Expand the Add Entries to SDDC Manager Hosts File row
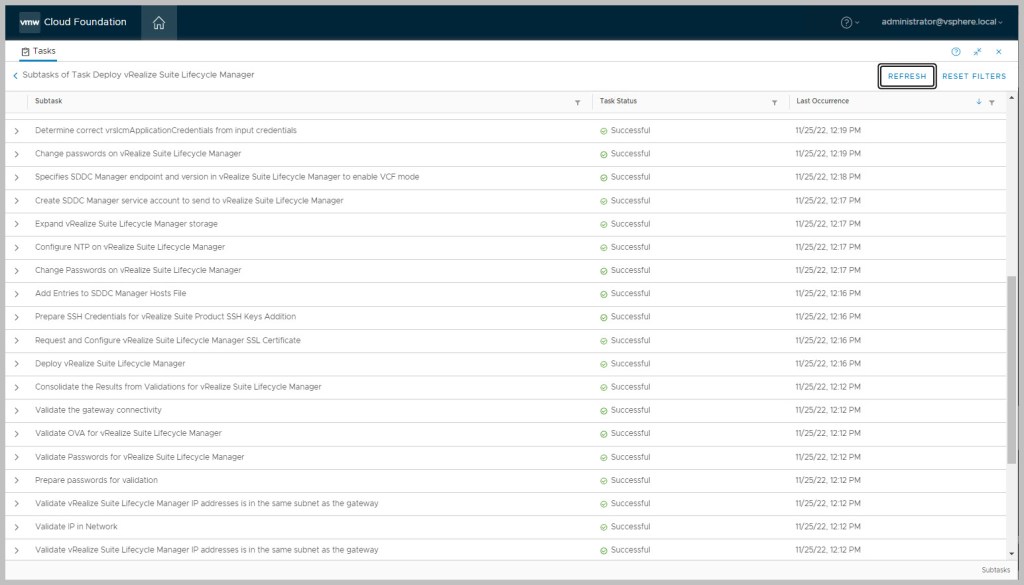The image size is (1024, 585). (16, 294)
